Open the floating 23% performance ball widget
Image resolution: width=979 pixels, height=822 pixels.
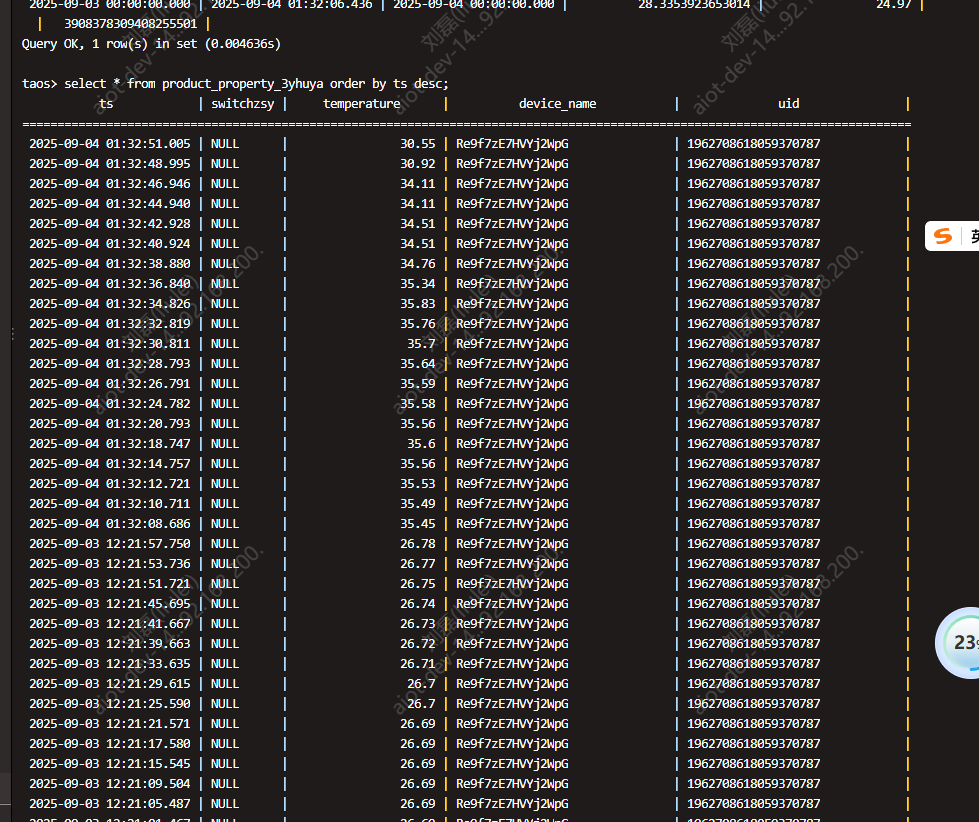(961, 642)
